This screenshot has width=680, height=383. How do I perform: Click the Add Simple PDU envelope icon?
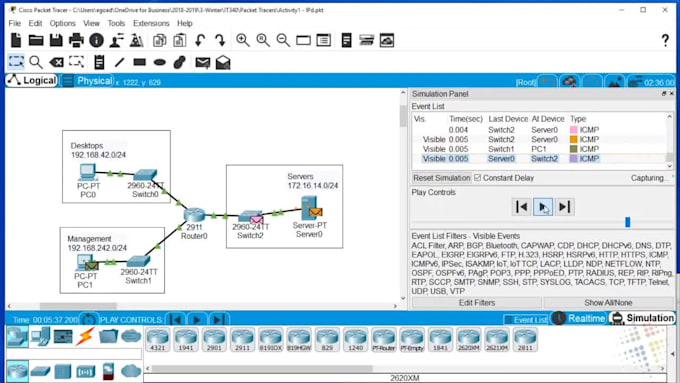[203, 62]
